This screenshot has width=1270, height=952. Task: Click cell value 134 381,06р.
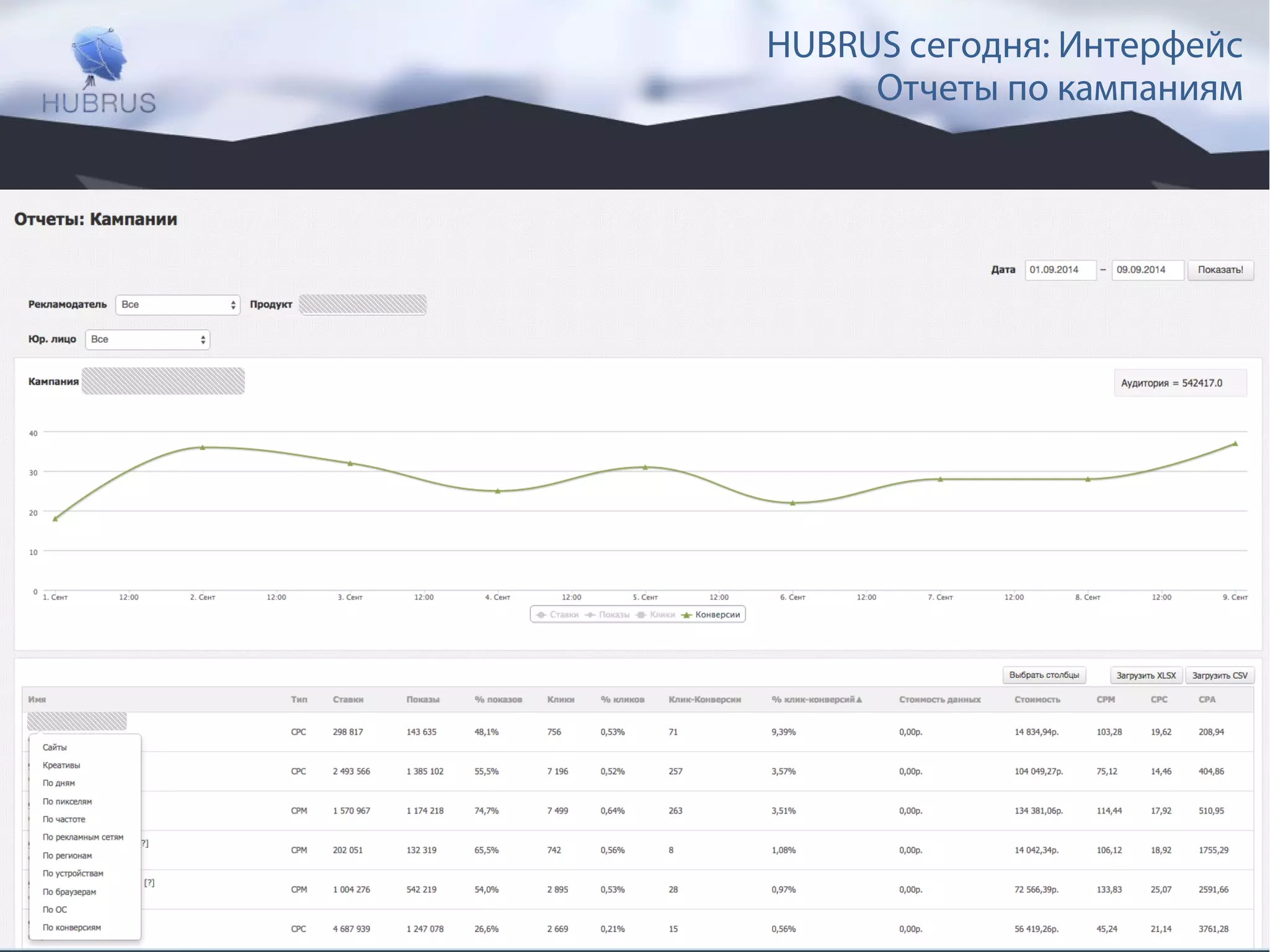(1039, 811)
